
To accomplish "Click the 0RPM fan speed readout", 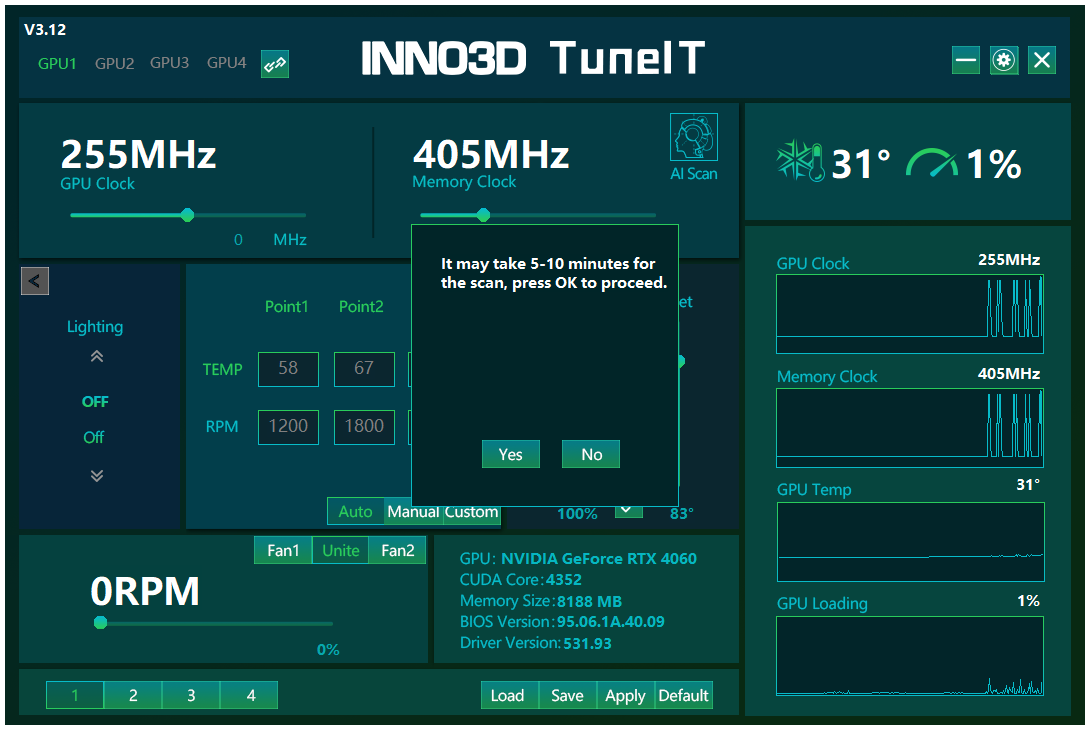I will point(145,591).
